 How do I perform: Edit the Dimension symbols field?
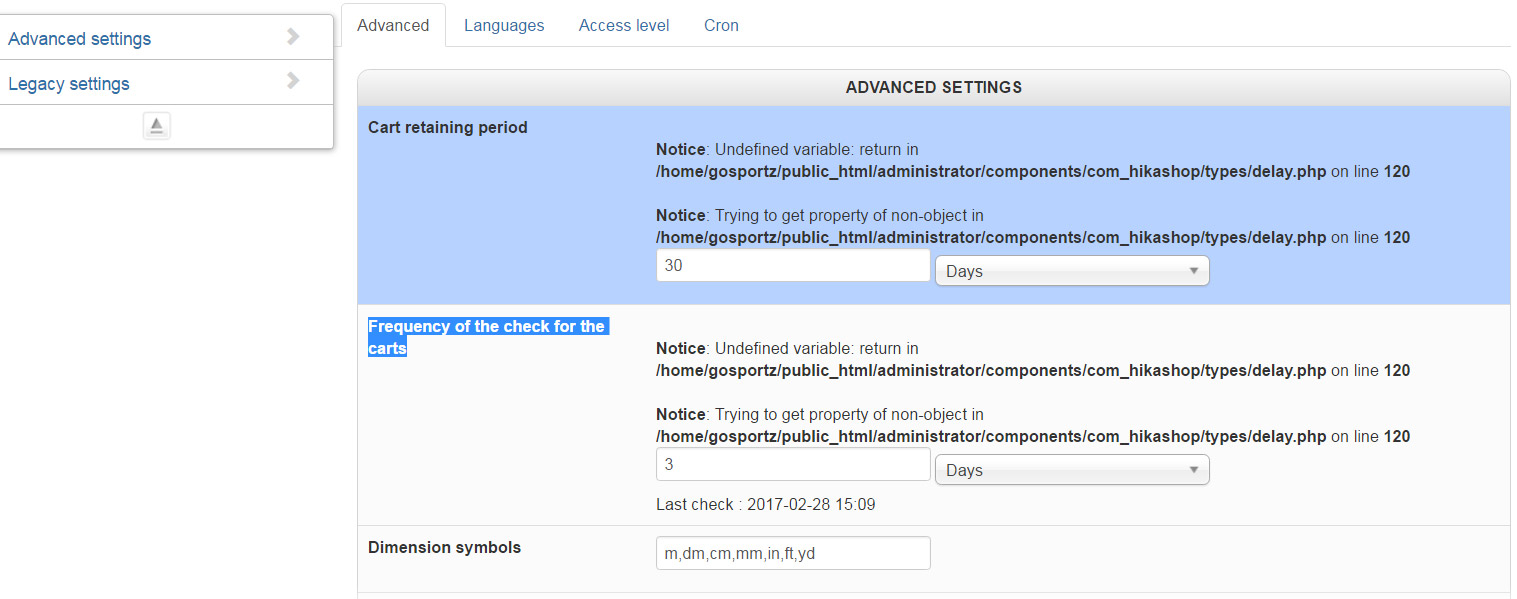pyautogui.click(x=793, y=553)
